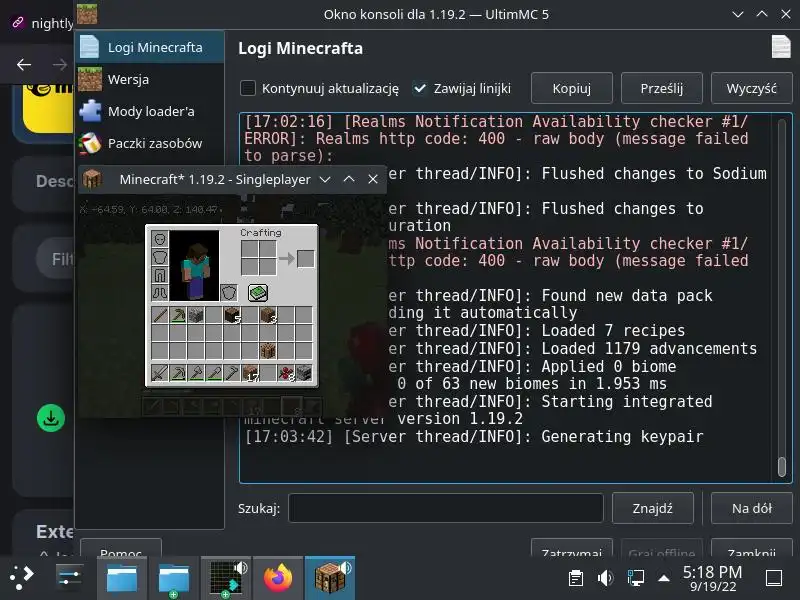Open the first Dolphin folder taskbar icon

121,578
